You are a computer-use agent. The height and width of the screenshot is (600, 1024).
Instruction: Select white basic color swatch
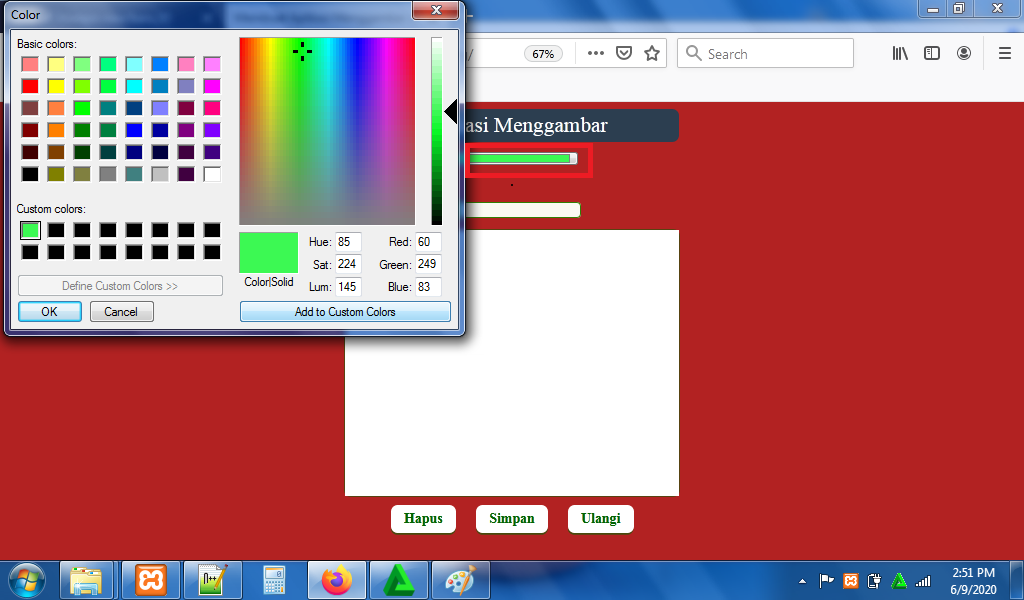(x=212, y=174)
